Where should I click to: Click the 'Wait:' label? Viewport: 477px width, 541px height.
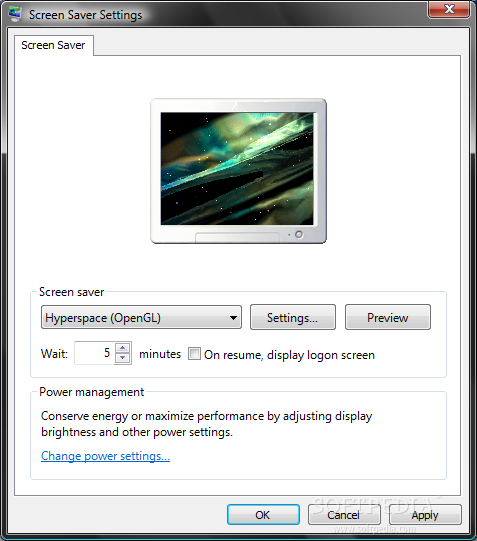point(54,354)
